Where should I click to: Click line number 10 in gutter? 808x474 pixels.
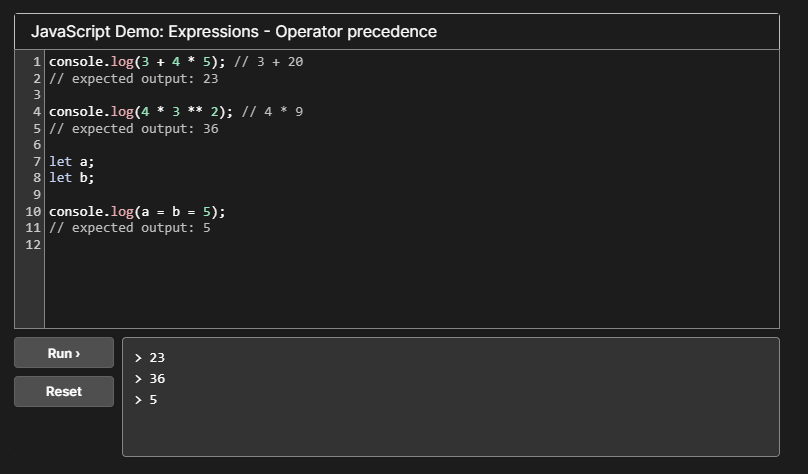click(33, 211)
